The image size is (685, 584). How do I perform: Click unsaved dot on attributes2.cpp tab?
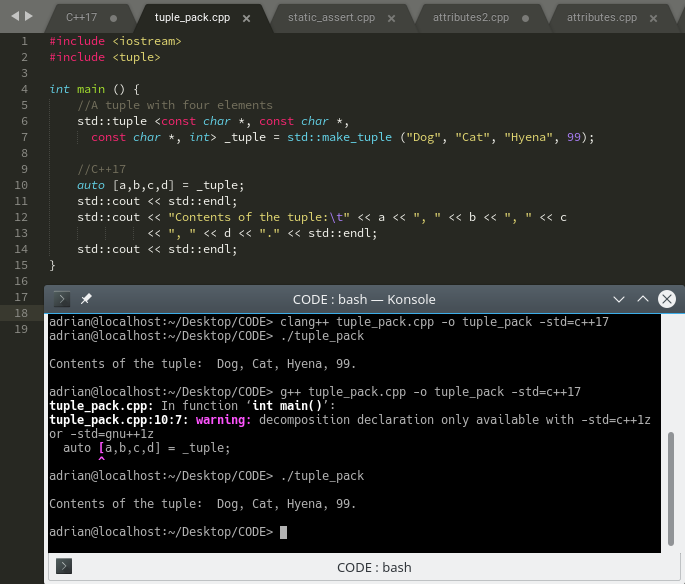point(526,18)
